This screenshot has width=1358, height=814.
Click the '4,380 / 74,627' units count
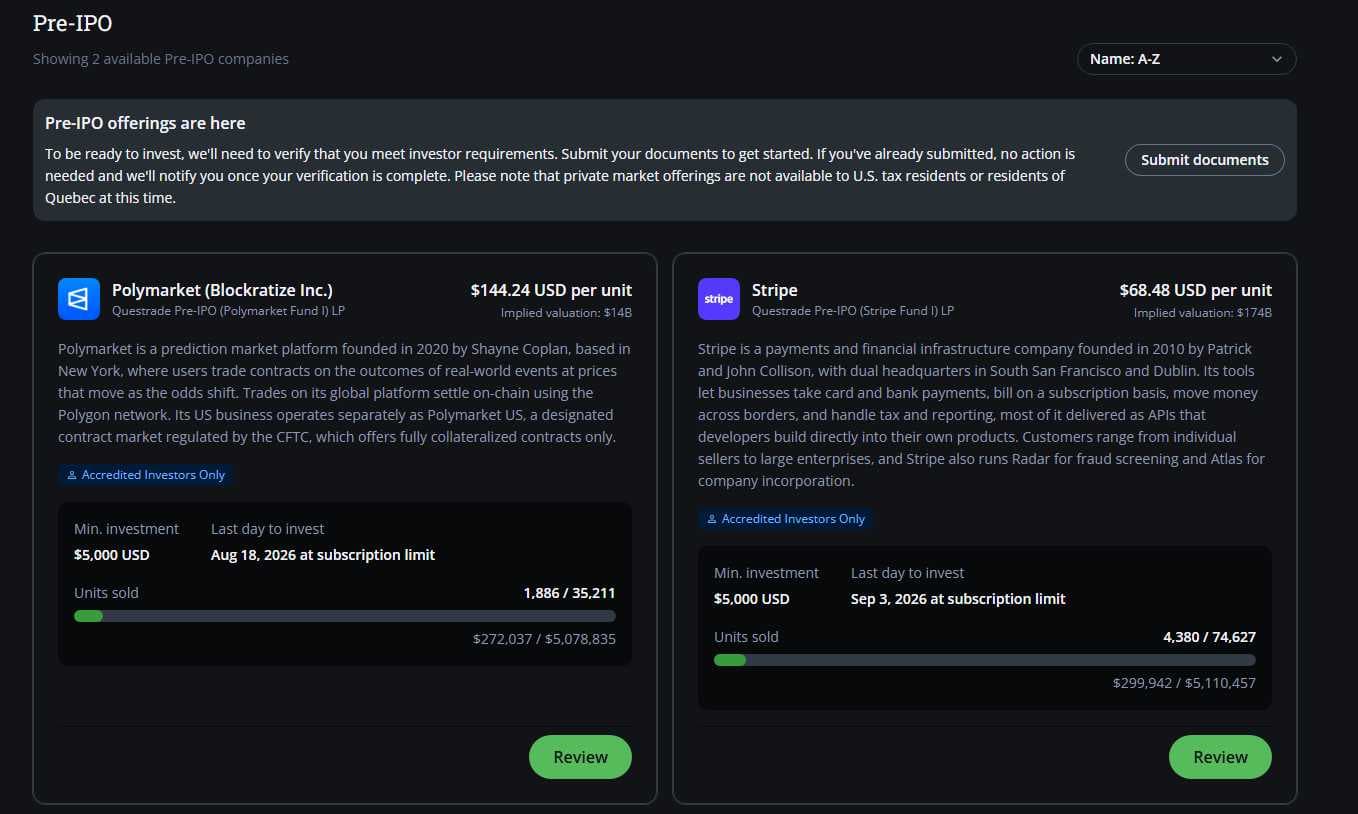tap(1209, 637)
